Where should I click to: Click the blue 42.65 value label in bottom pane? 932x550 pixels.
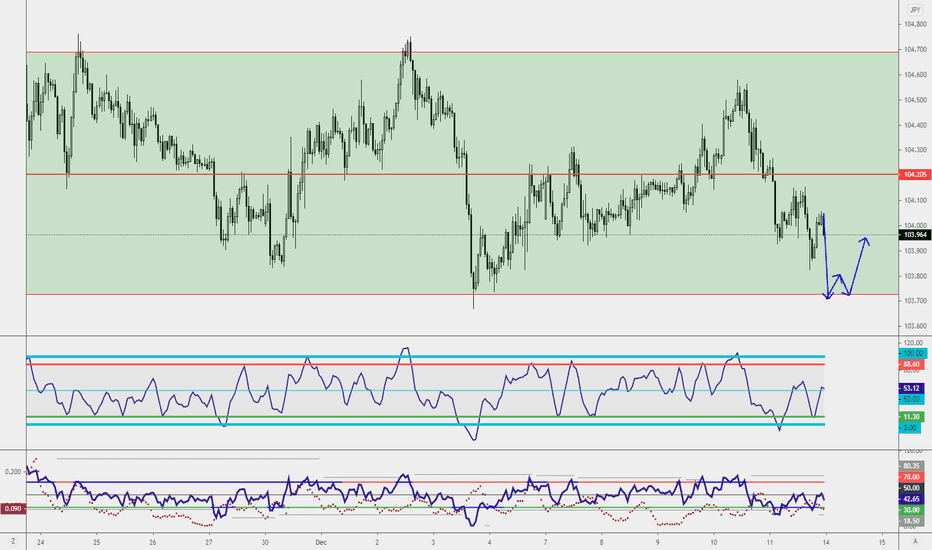[912, 499]
